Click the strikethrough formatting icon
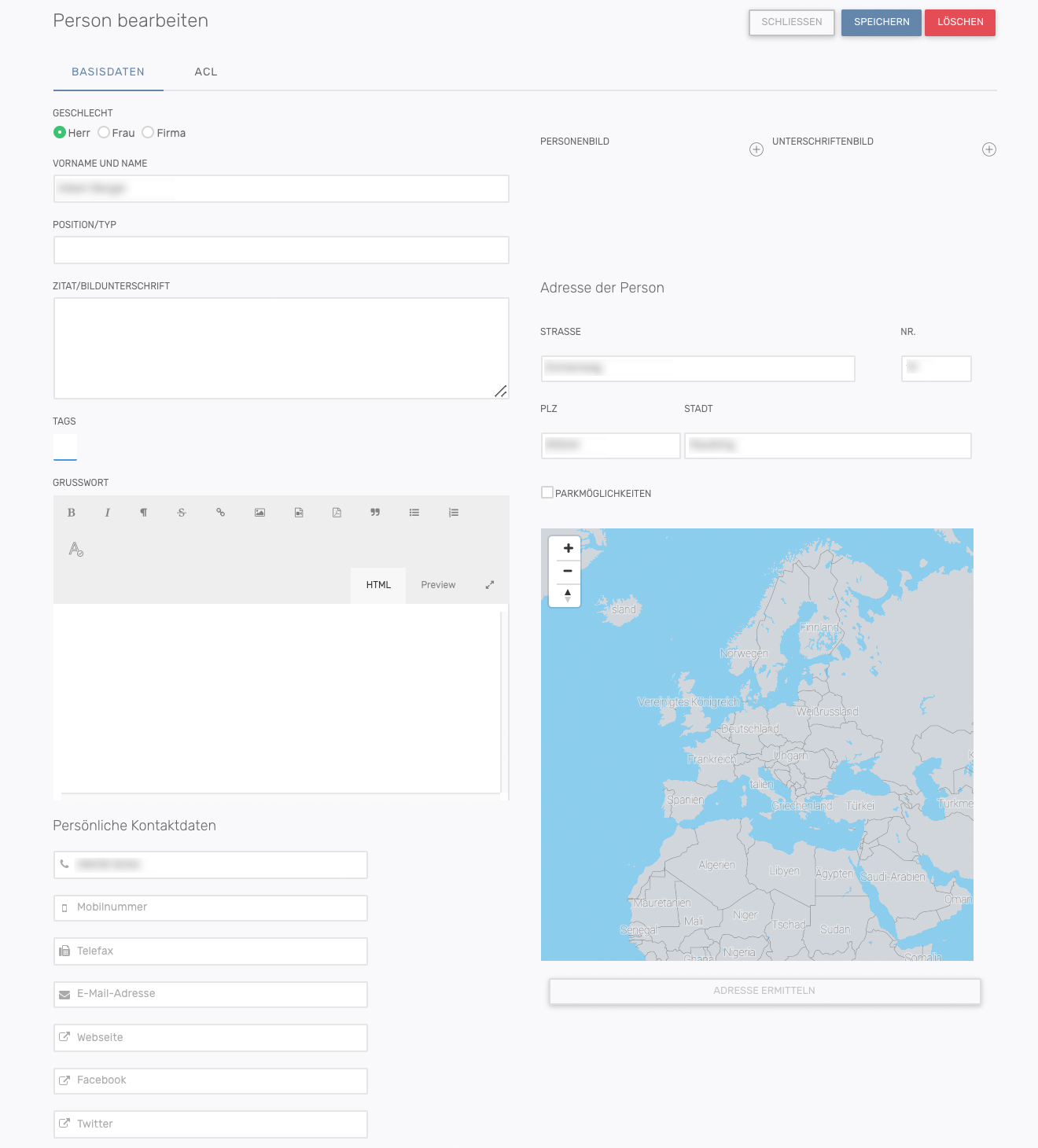This screenshot has width=1038, height=1148. click(x=182, y=513)
